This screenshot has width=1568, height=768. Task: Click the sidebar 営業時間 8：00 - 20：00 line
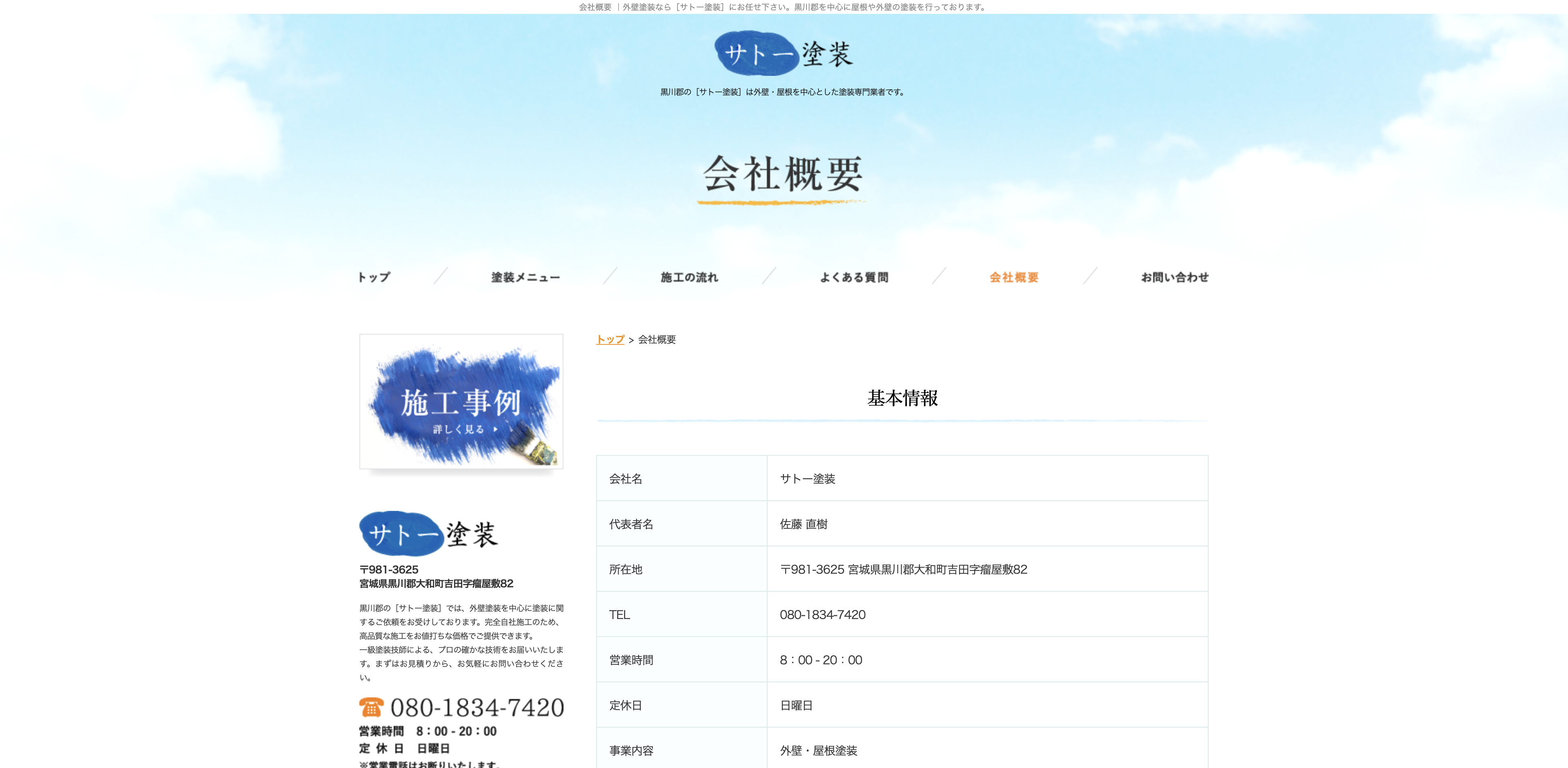pos(428,731)
